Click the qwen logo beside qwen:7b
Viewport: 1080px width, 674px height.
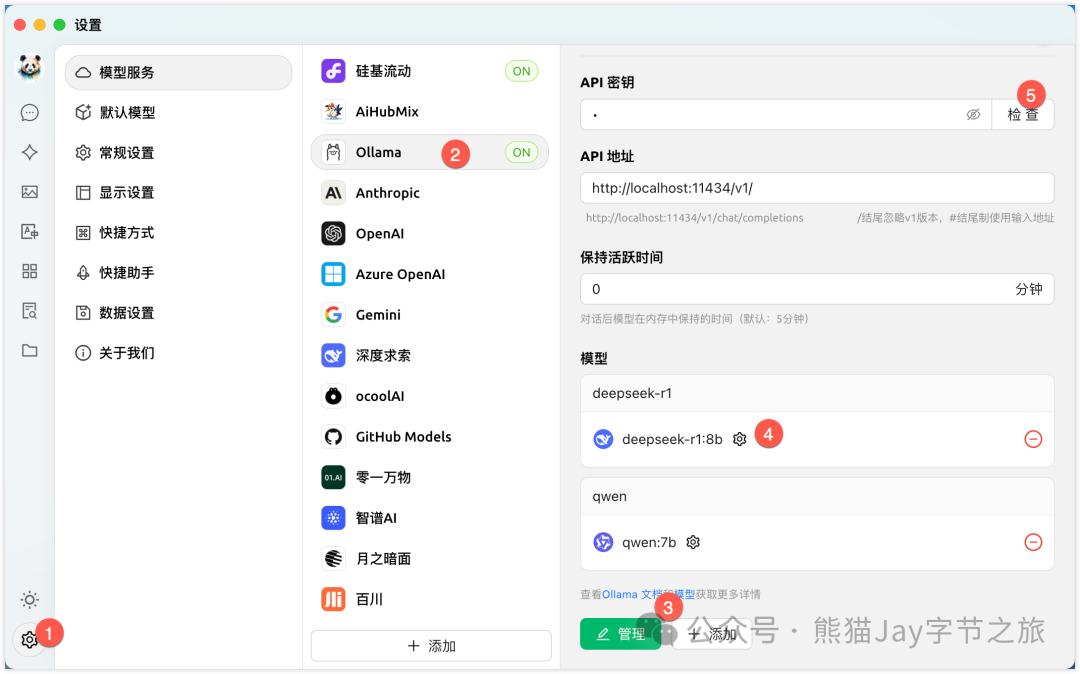(x=603, y=543)
